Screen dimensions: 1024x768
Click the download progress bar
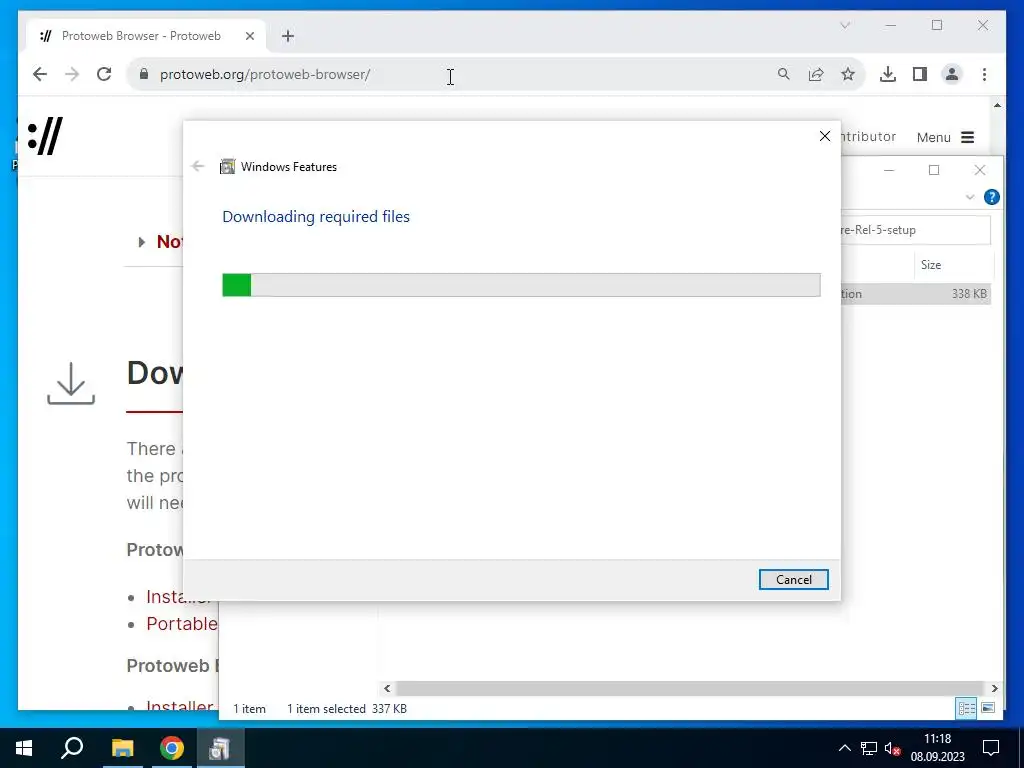click(x=521, y=285)
